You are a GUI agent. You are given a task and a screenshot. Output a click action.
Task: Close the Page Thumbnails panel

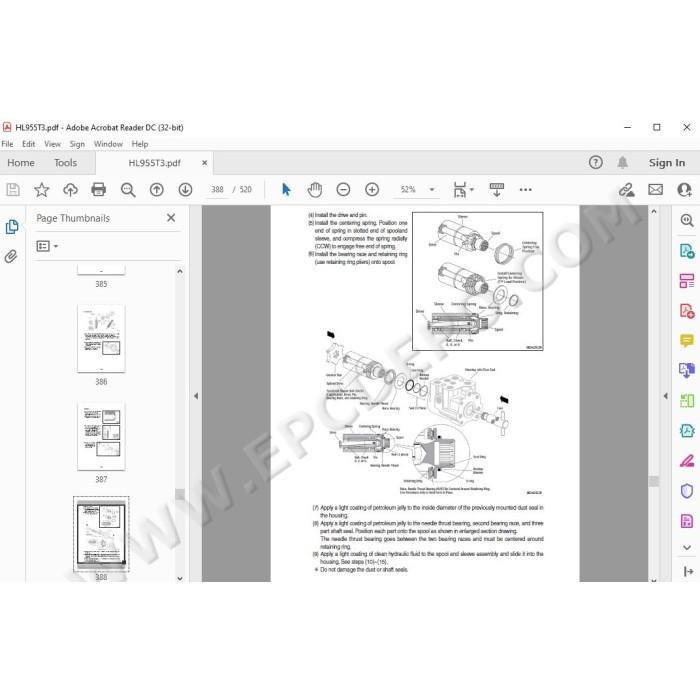[171, 218]
